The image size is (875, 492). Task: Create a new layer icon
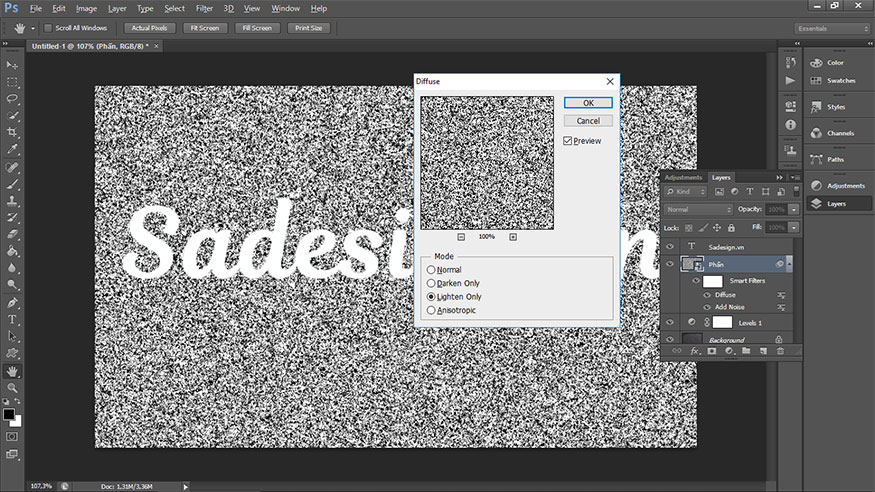(763, 351)
